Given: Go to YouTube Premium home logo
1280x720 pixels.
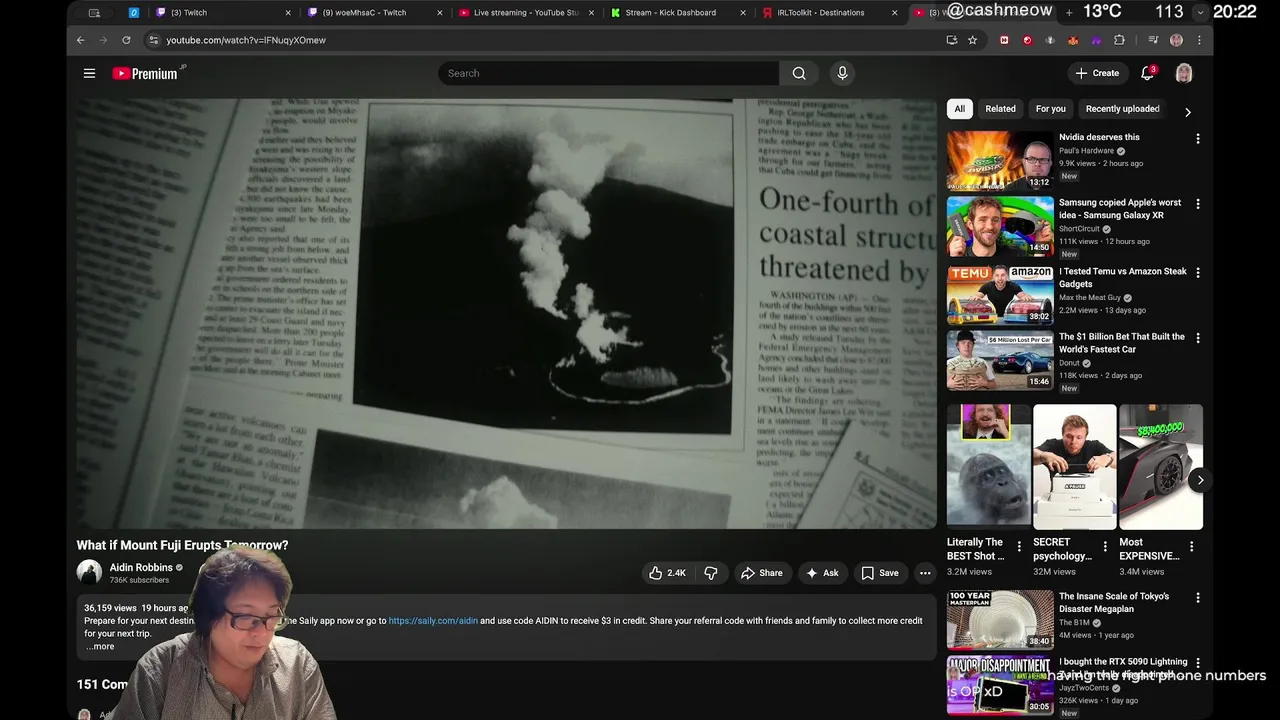Looking at the screenshot, I should 146,73.
